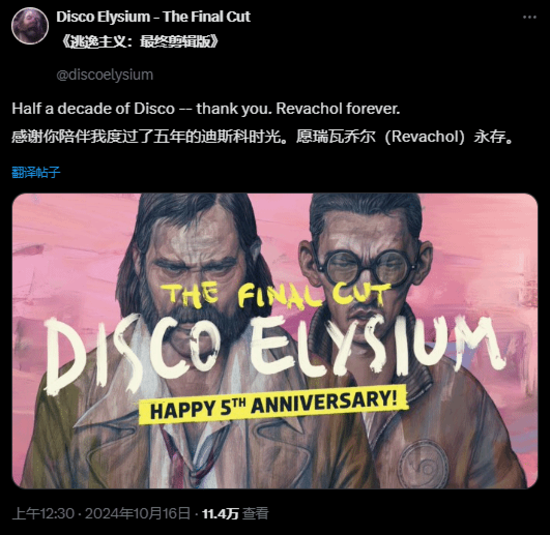Open the three-dot more options menu
This screenshot has width=550, height=535.
pos(530,17)
